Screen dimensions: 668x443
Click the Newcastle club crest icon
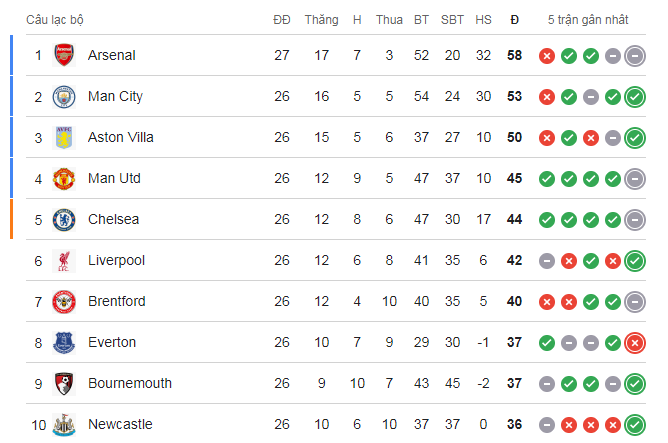(65, 424)
